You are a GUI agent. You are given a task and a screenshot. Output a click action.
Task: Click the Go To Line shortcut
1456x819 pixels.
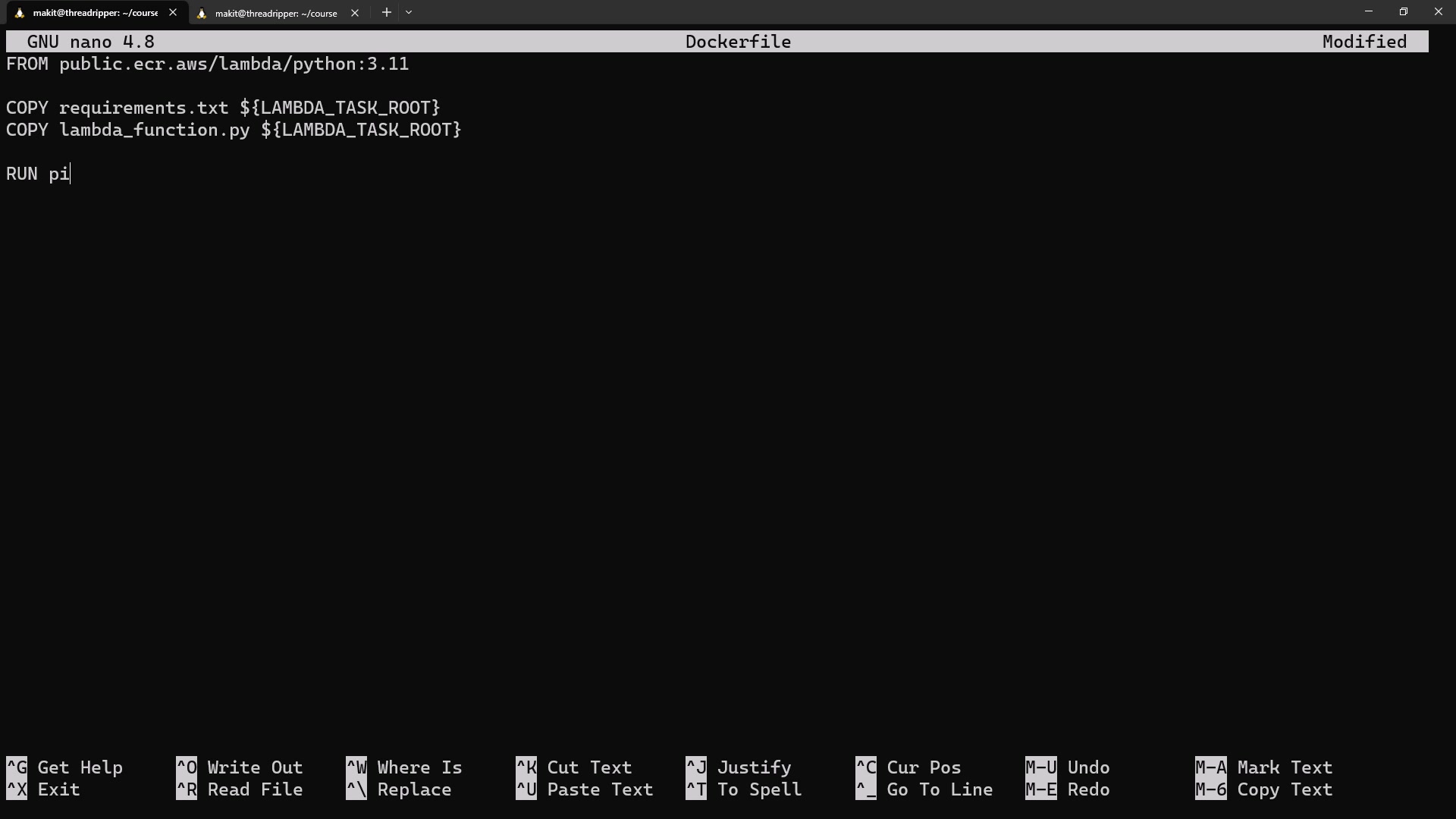pos(940,789)
